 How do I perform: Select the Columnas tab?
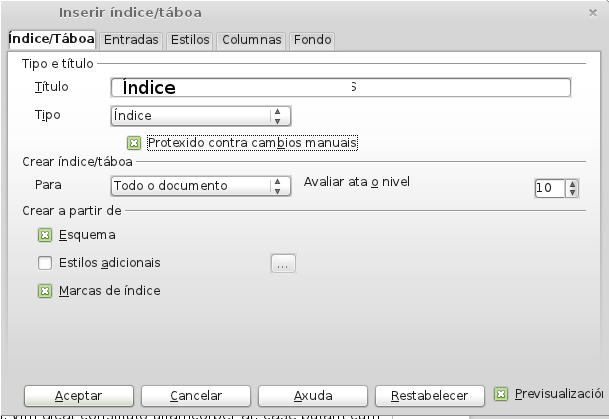(x=251, y=40)
